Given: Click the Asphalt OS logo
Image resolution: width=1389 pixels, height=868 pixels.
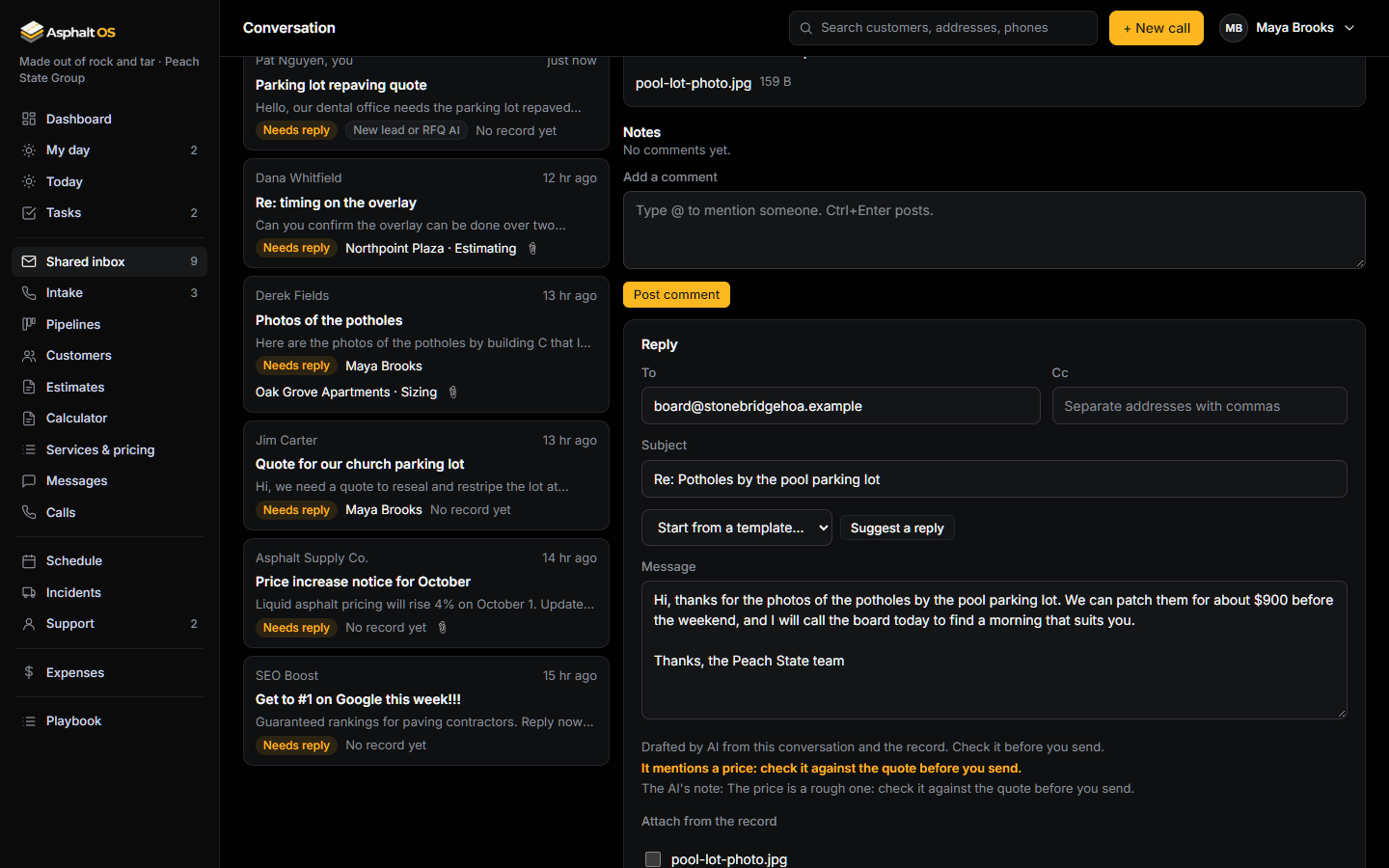Looking at the screenshot, I should point(68,32).
